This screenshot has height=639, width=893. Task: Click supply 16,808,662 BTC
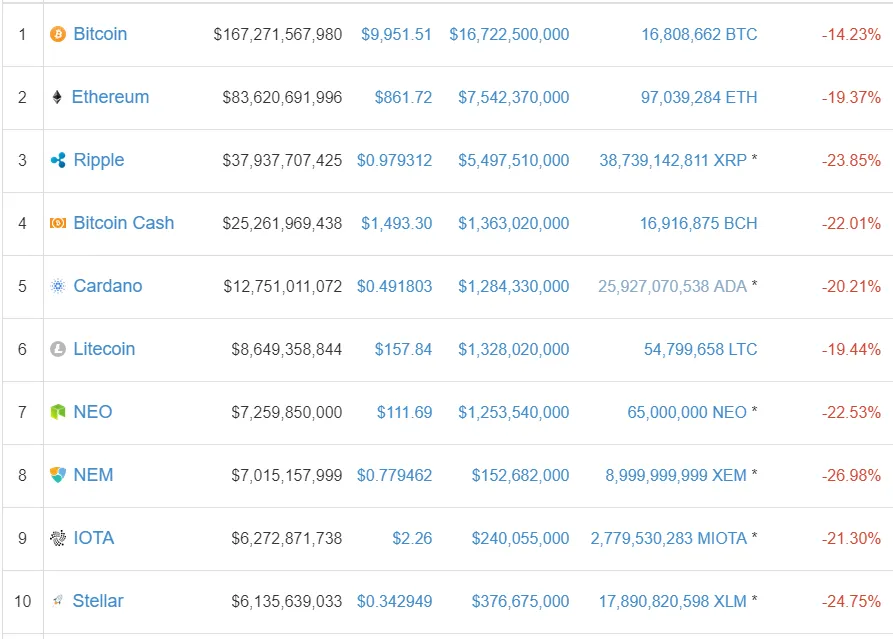(699, 35)
